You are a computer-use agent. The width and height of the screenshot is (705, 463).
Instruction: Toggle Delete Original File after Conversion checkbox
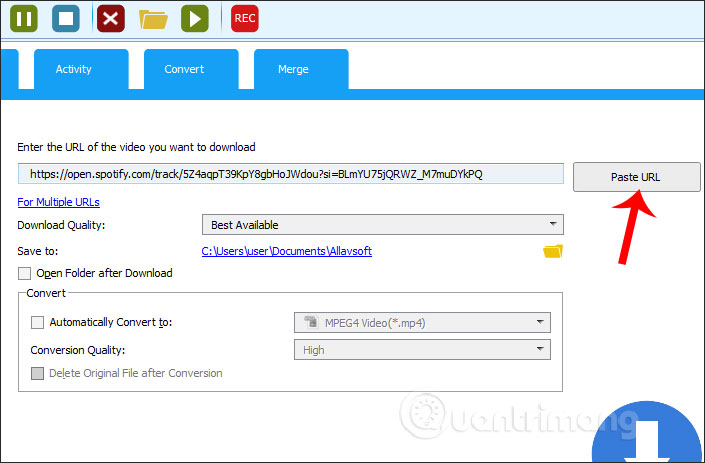coord(37,373)
